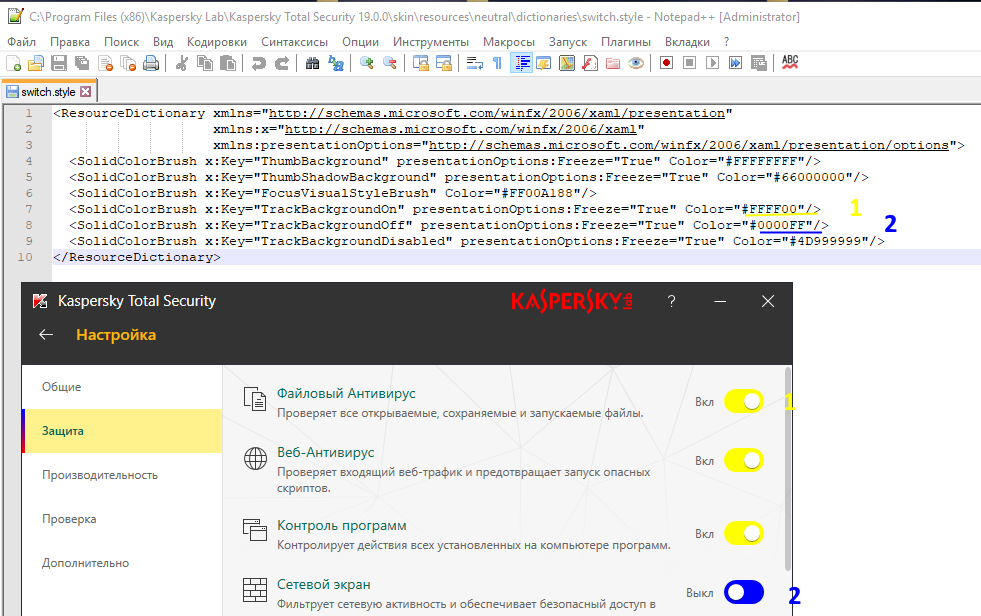981x616 pixels.
Task: Start macro recording
Action: click(x=666, y=63)
